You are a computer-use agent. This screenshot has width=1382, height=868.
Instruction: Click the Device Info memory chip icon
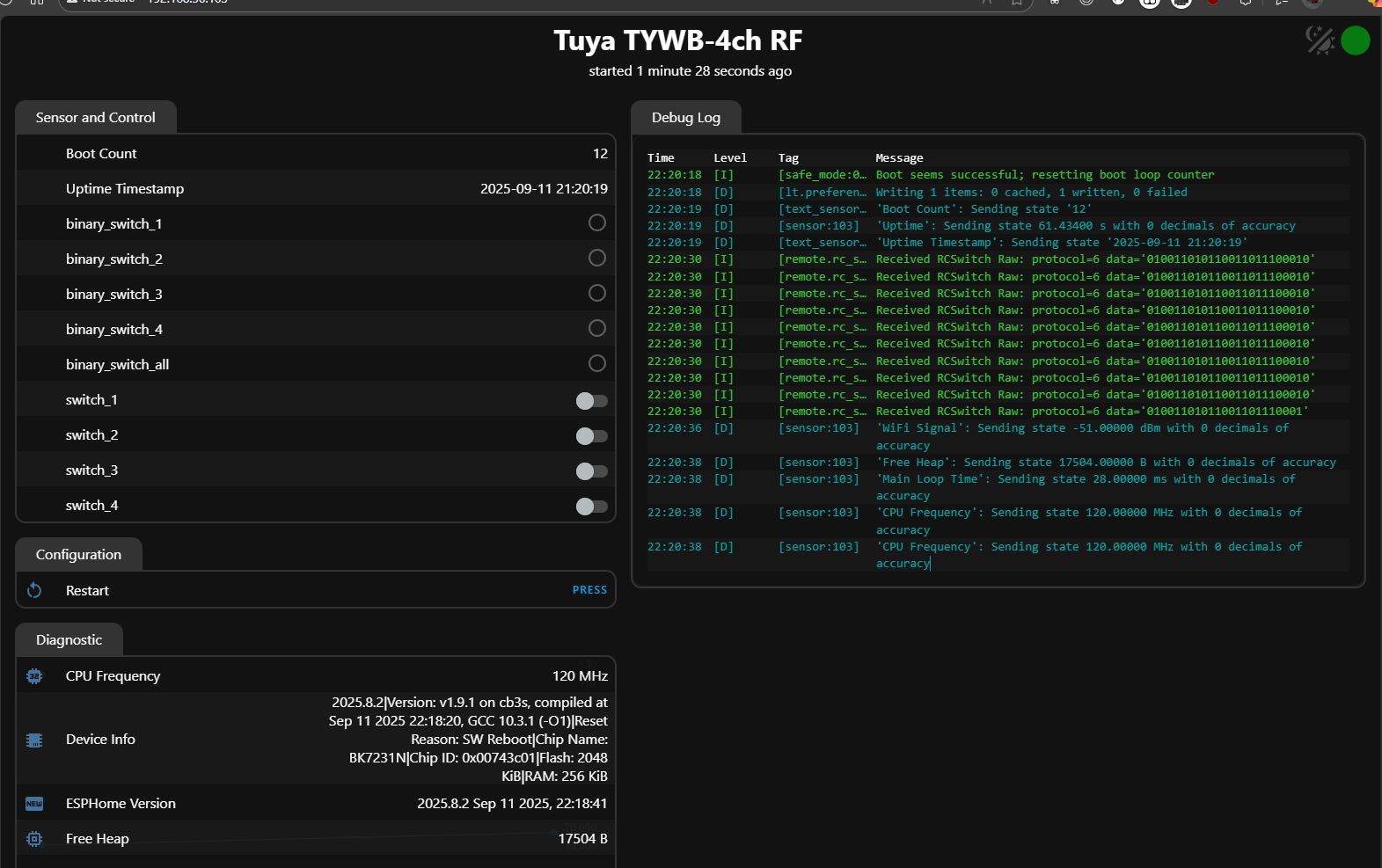[34, 740]
